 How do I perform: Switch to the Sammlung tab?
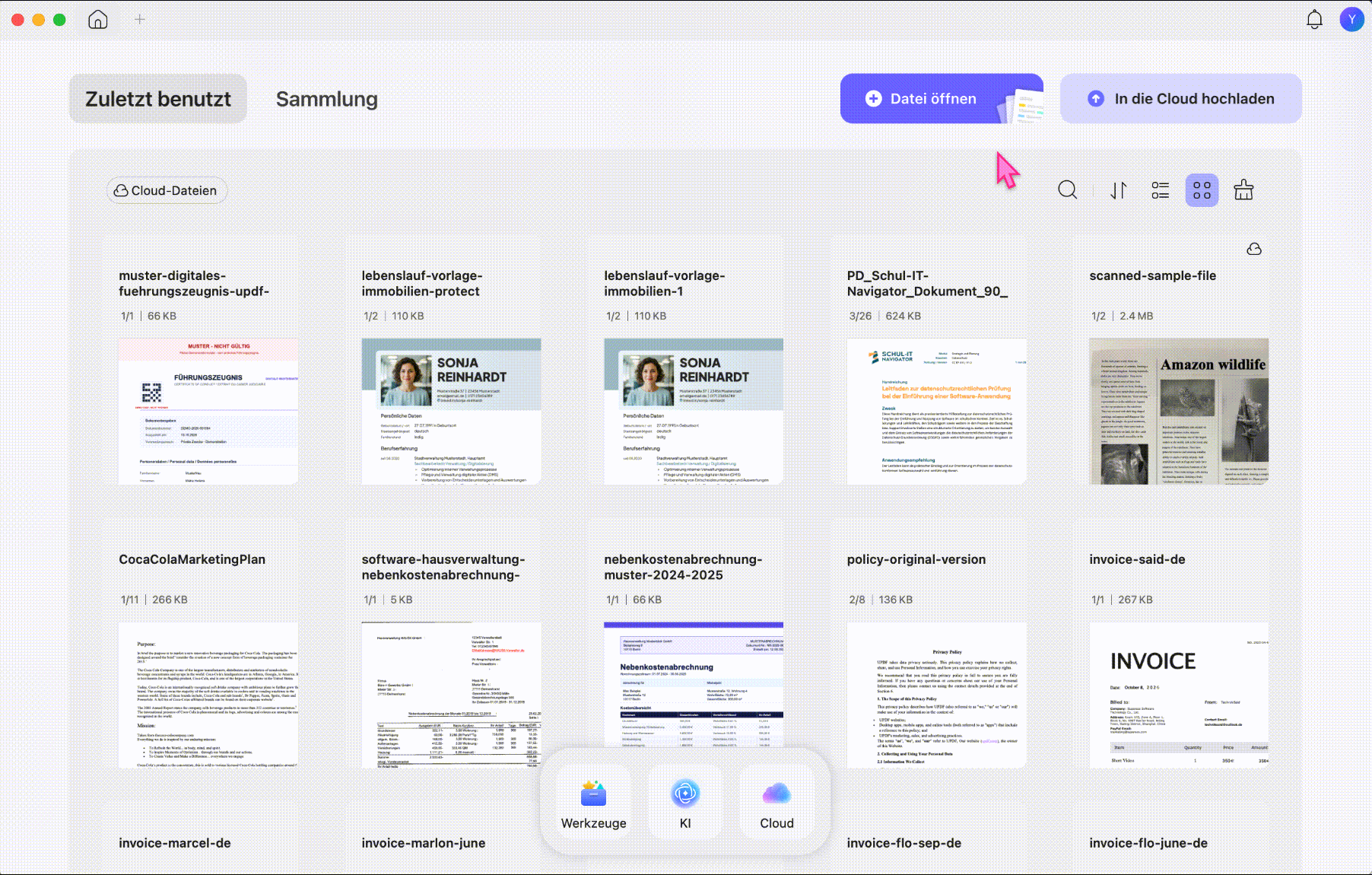tap(326, 99)
